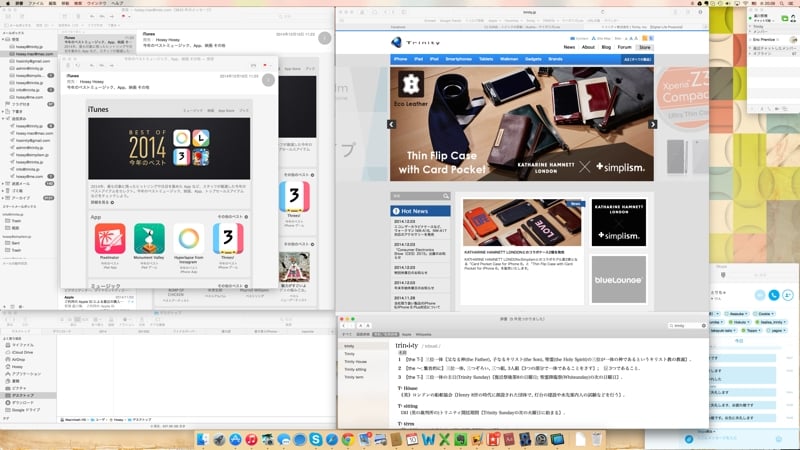Open the Blog navigation link
The height and width of the screenshot is (450, 800).
pos(605,47)
